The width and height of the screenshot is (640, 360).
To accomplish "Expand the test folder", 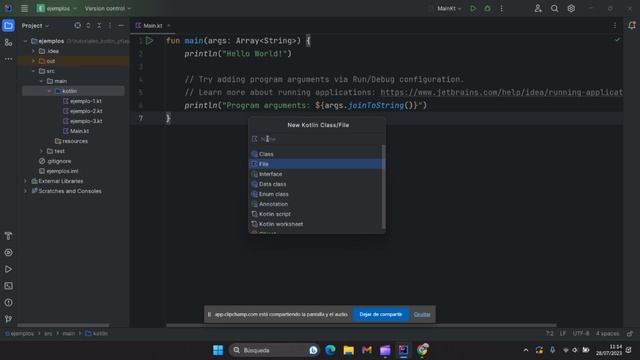I will (42, 151).
